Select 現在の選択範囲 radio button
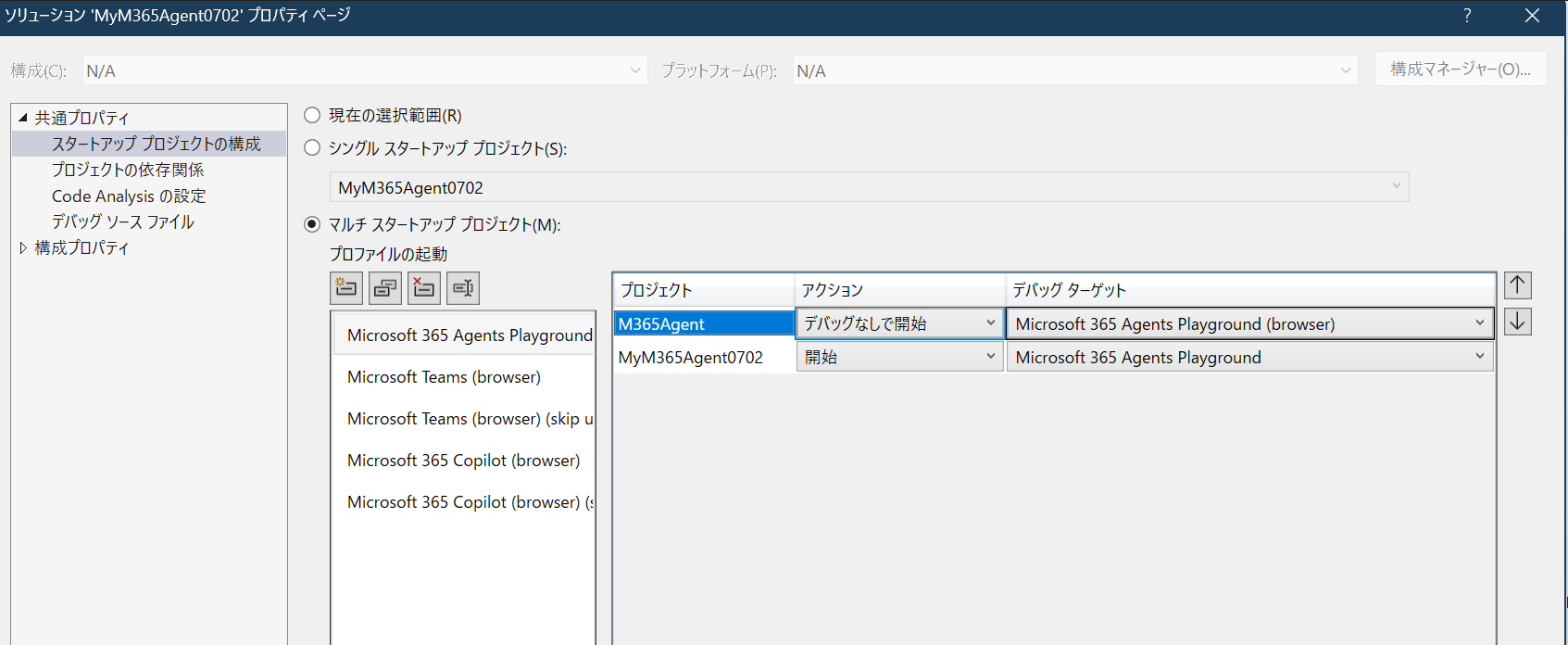This screenshot has width=1568, height=645. [312, 115]
